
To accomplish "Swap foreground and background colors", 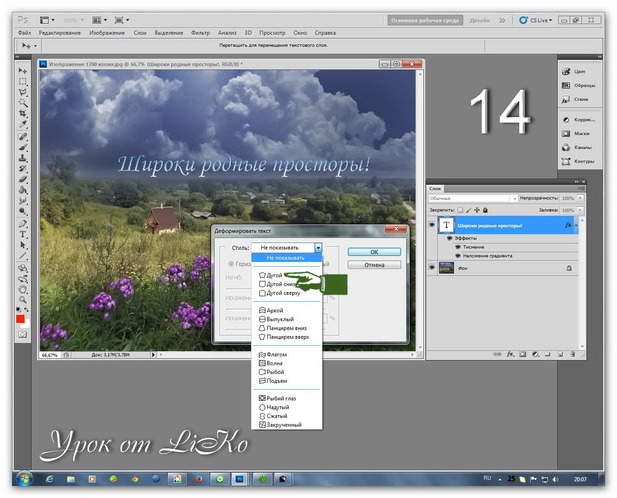I will click(x=26, y=310).
